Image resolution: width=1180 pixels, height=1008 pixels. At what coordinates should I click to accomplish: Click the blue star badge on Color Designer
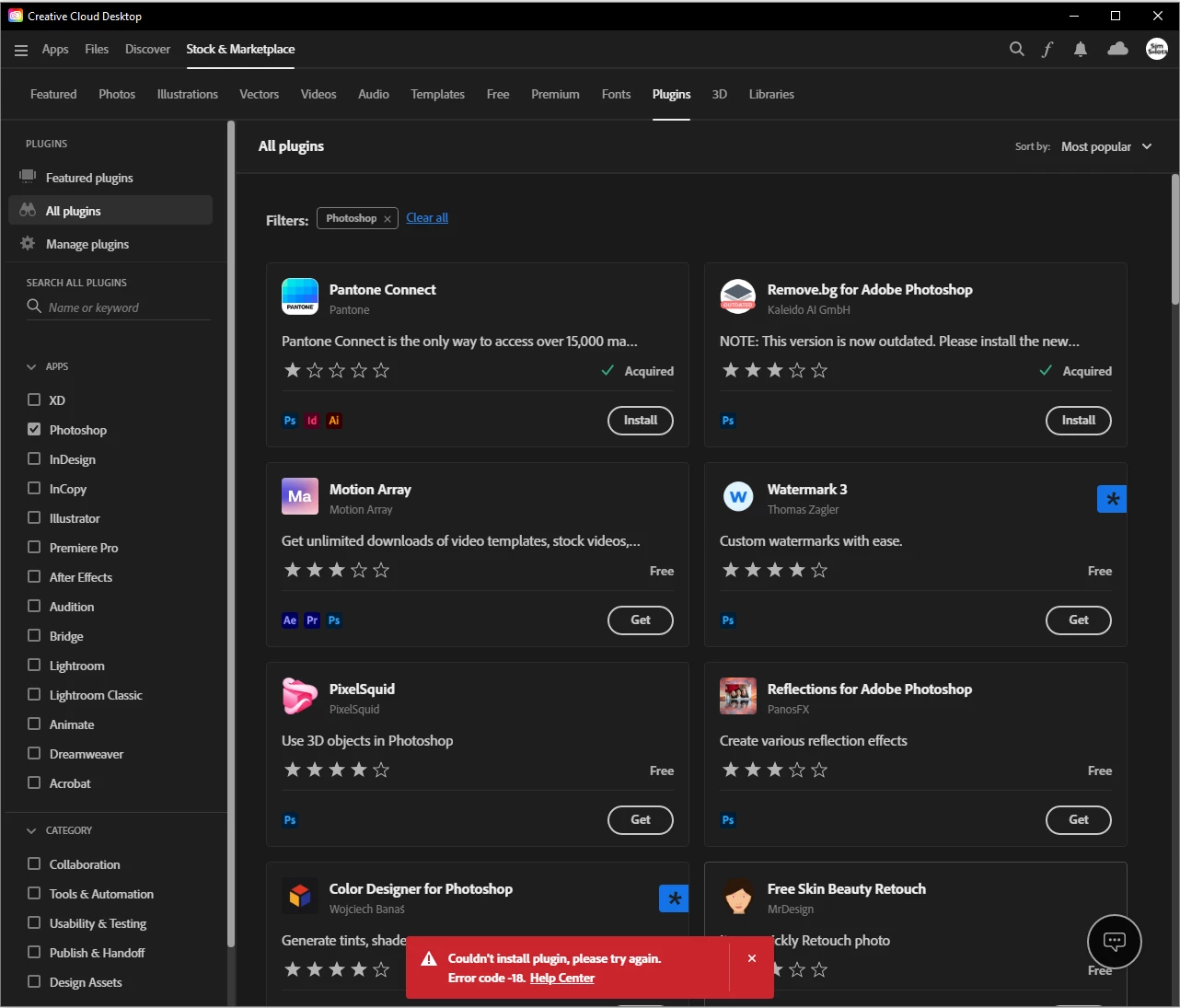coord(674,898)
